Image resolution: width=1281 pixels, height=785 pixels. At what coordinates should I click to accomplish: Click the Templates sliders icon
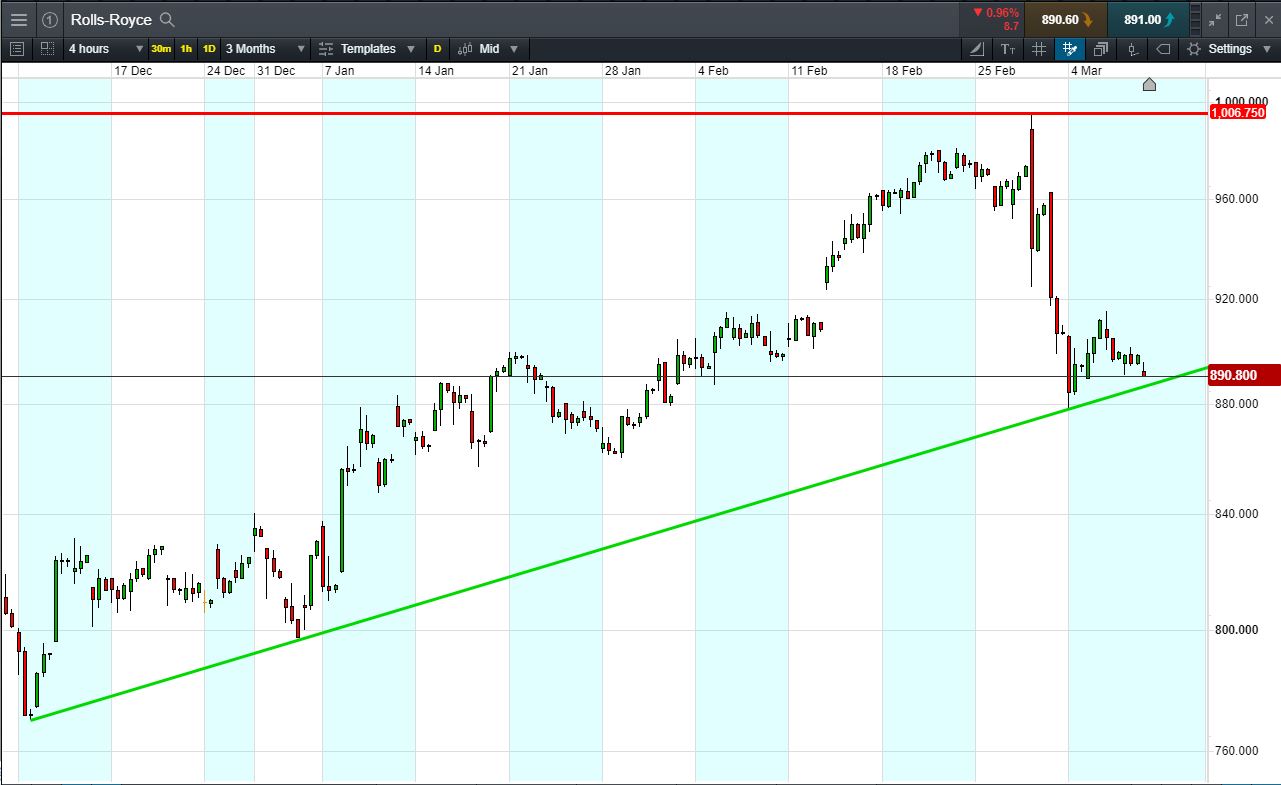coord(325,48)
